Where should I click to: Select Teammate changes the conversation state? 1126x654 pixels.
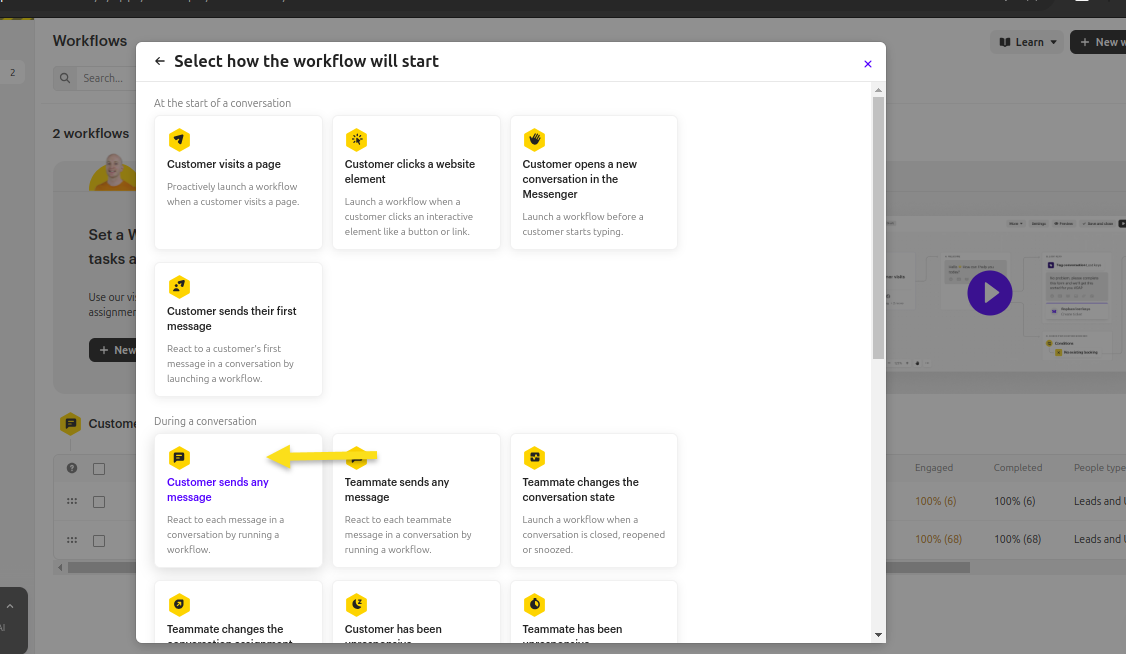(x=594, y=500)
